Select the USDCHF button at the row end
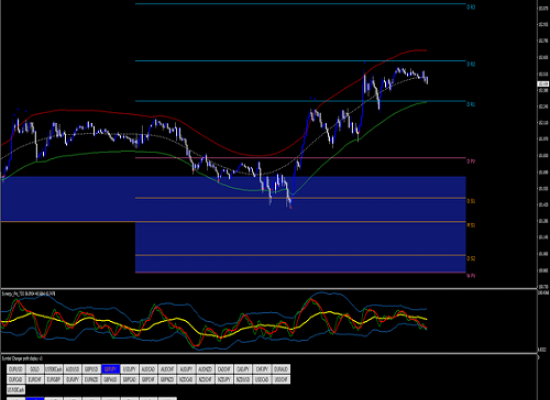550x400 pixels. [x=281, y=380]
